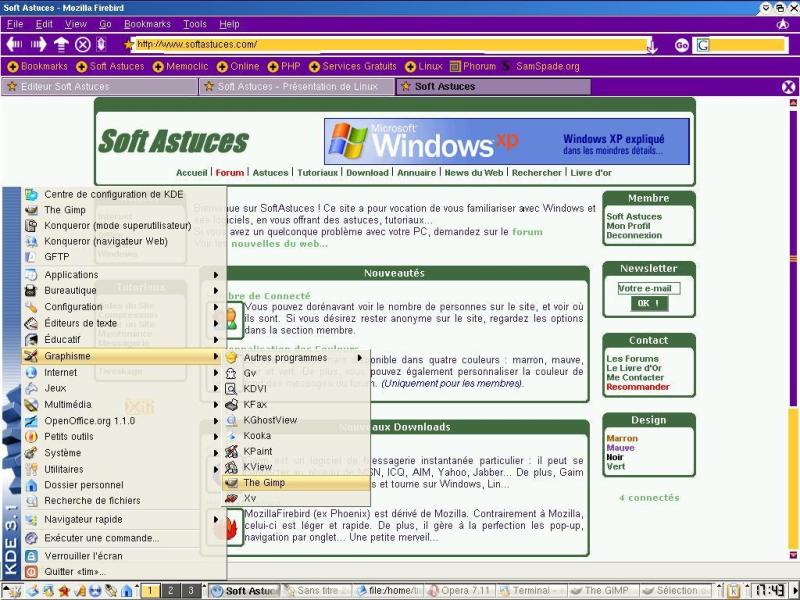The image size is (800, 600).
Task: Open the Memoclic bookmark folder
Action: click(x=181, y=66)
